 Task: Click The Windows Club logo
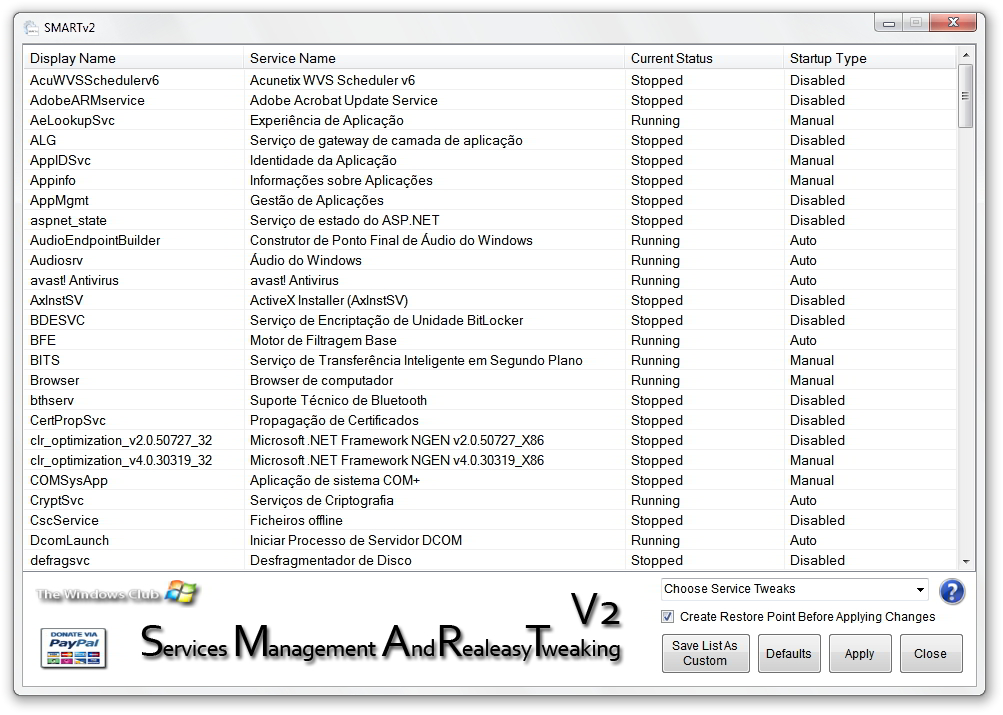coord(116,593)
